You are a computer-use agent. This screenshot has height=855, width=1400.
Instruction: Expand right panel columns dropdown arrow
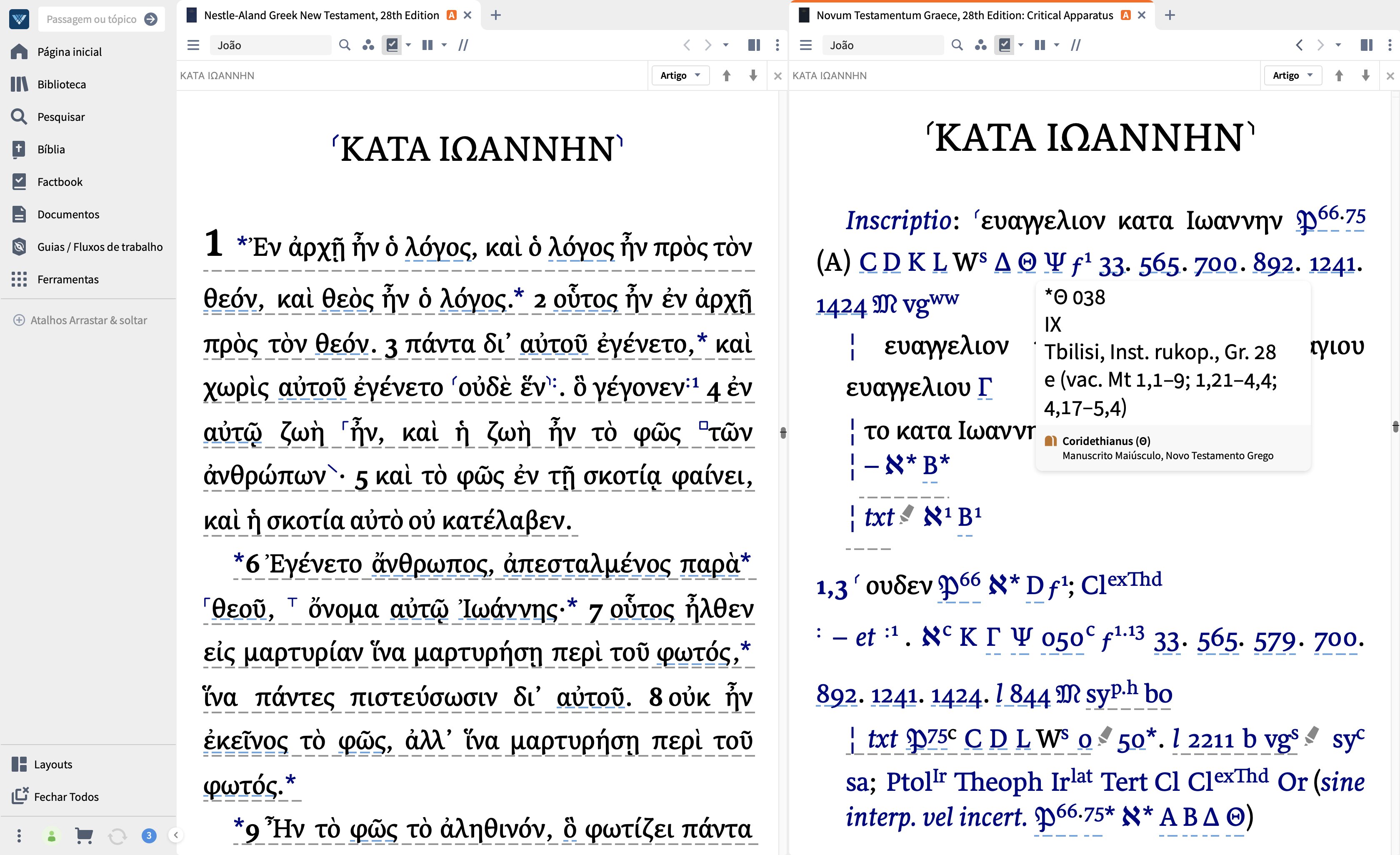coord(1057,45)
